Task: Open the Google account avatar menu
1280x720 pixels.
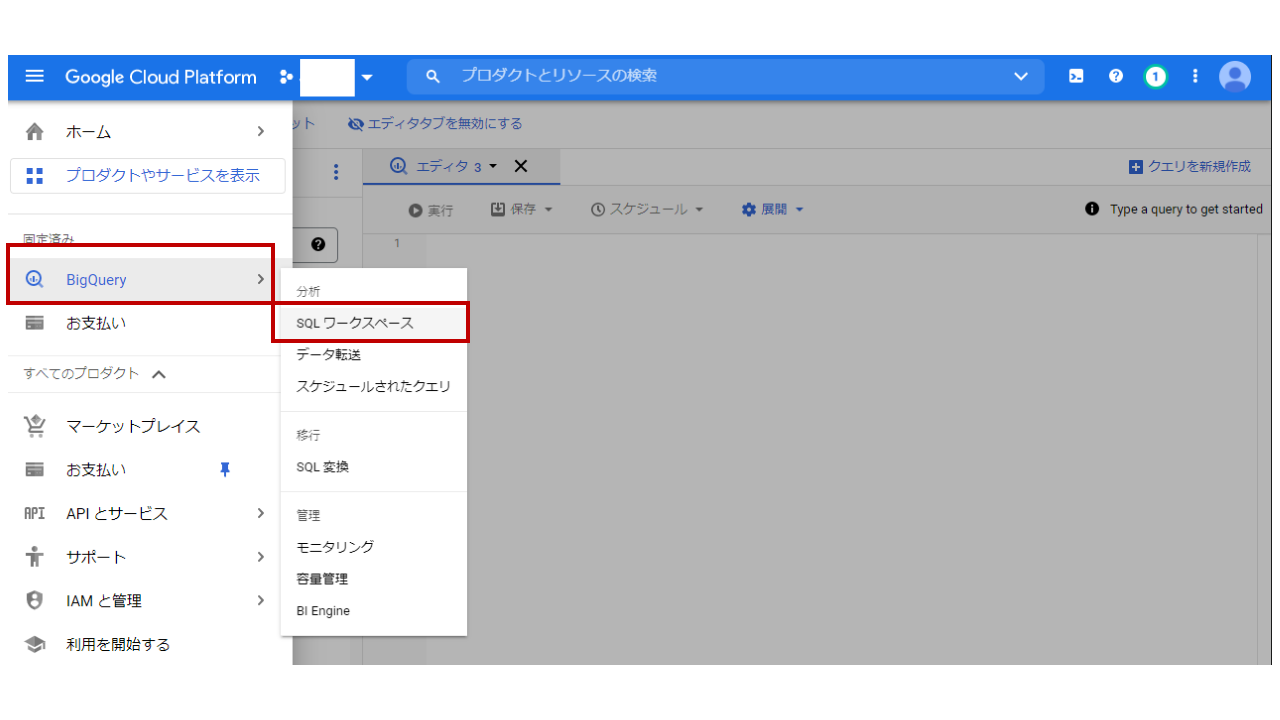Action: tap(1234, 76)
